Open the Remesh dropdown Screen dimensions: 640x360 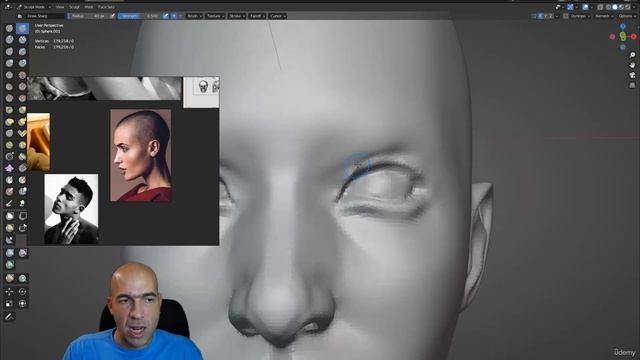(x=604, y=16)
